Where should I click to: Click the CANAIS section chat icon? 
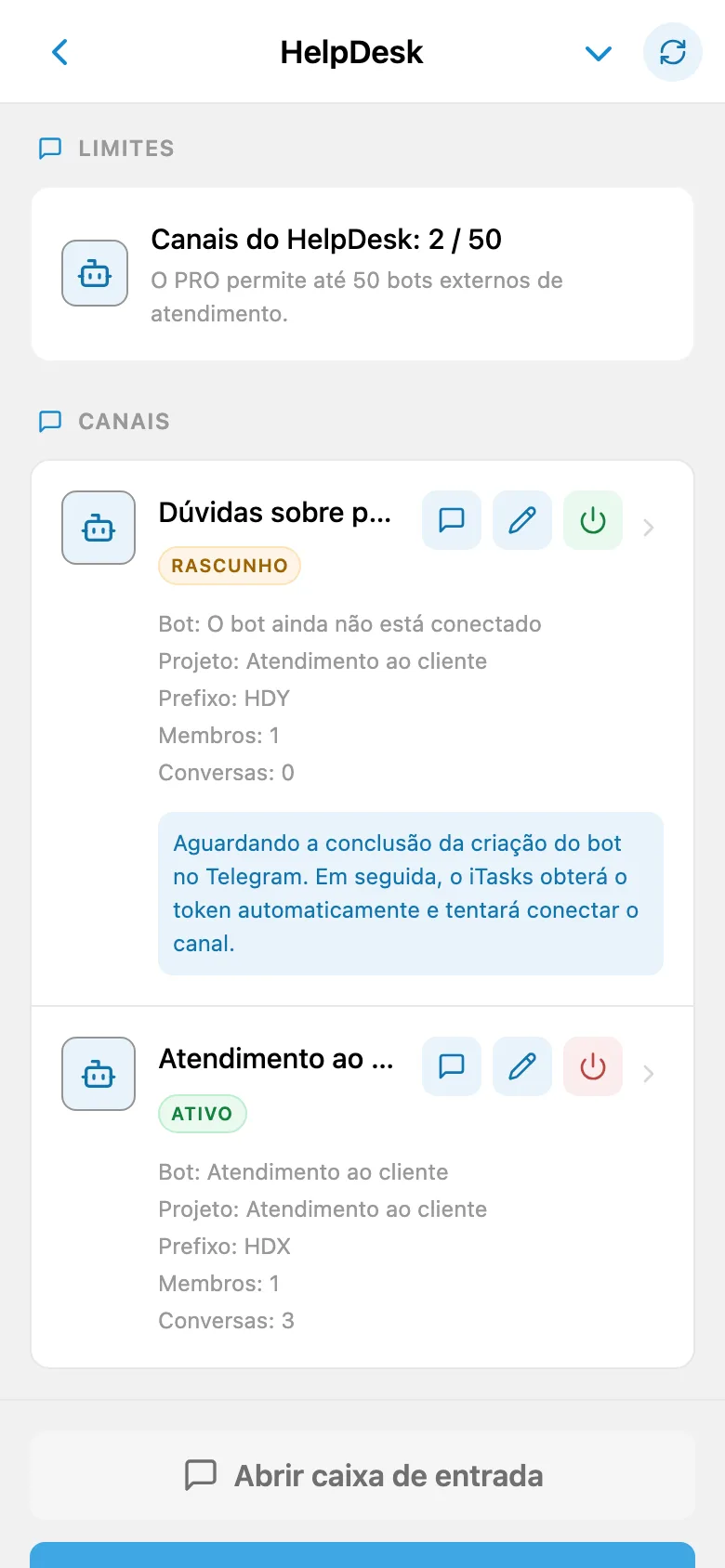(x=50, y=422)
